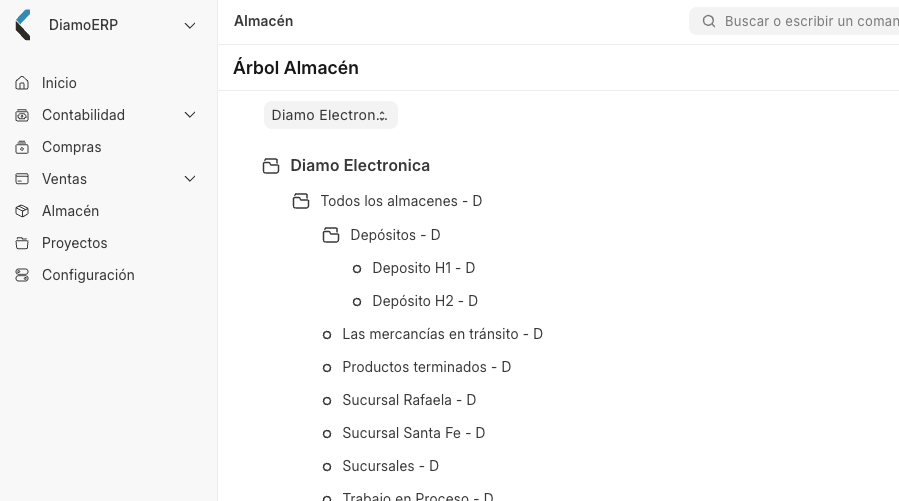The image size is (899, 501).
Task: Collapse the Depósitos - D folder
Action: 331,235
